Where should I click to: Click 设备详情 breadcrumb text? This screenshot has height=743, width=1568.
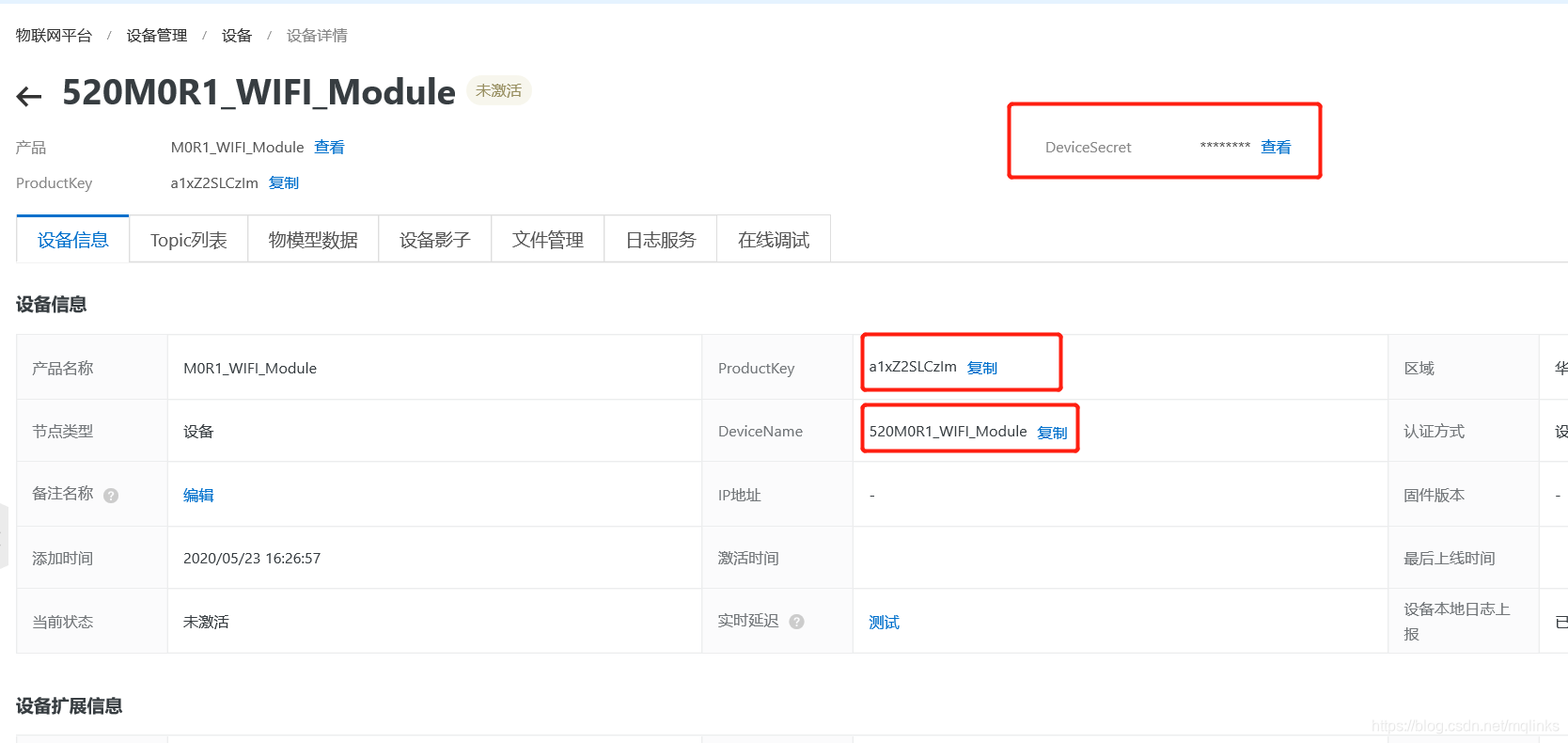[317, 36]
